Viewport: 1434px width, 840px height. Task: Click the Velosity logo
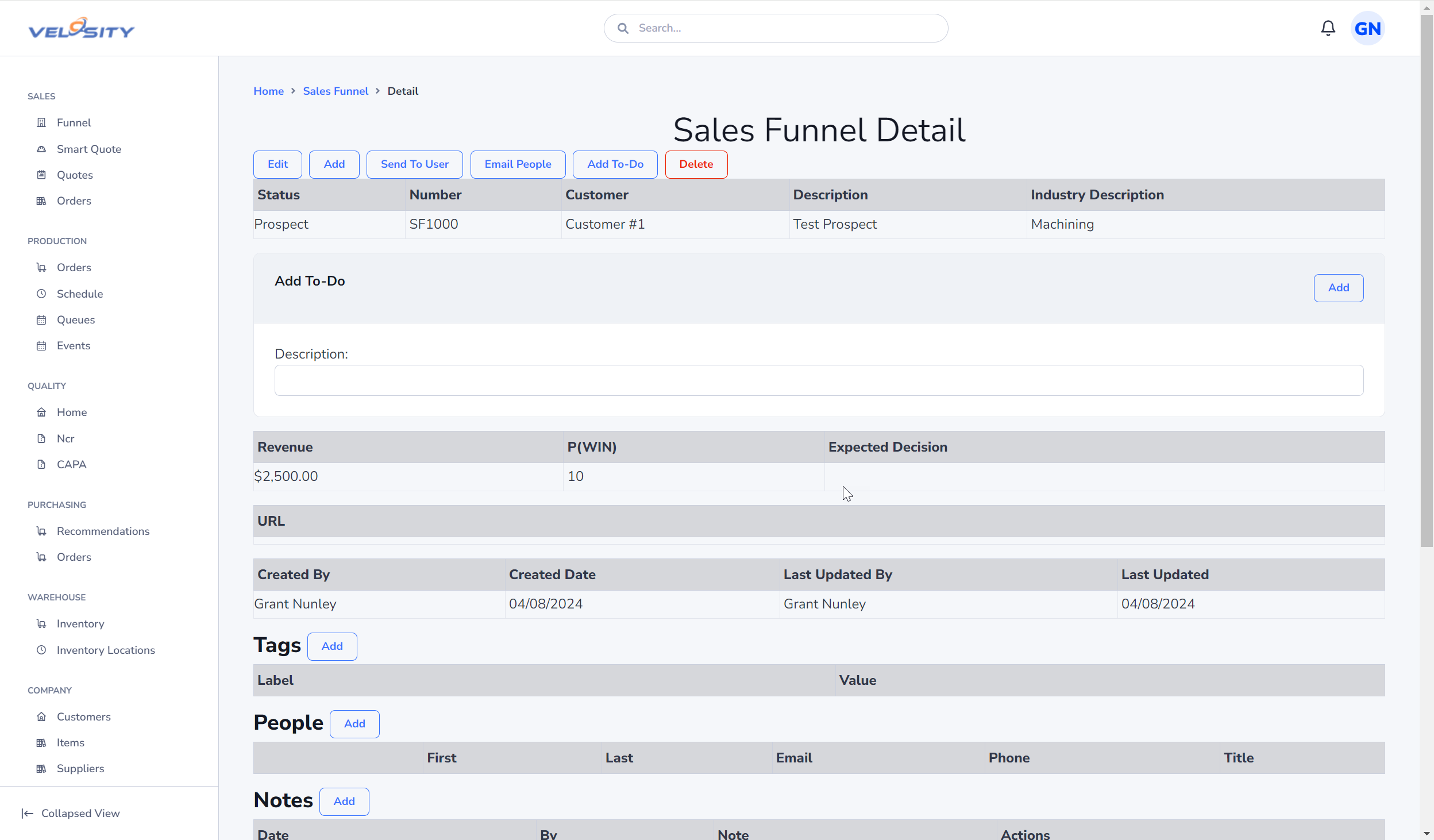pos(81,28)
